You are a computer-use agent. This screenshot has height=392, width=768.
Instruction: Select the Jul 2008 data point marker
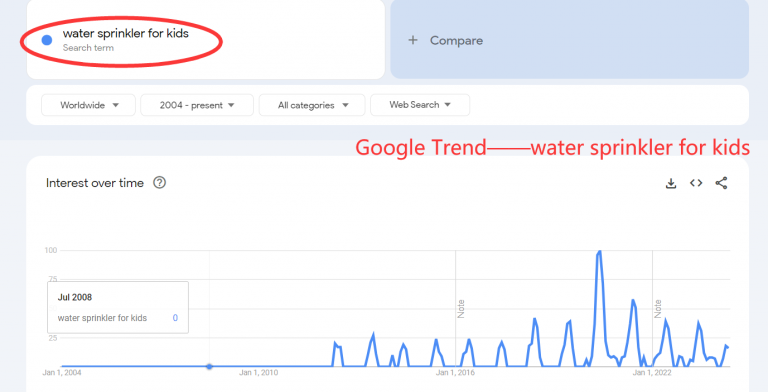[209, 367]
